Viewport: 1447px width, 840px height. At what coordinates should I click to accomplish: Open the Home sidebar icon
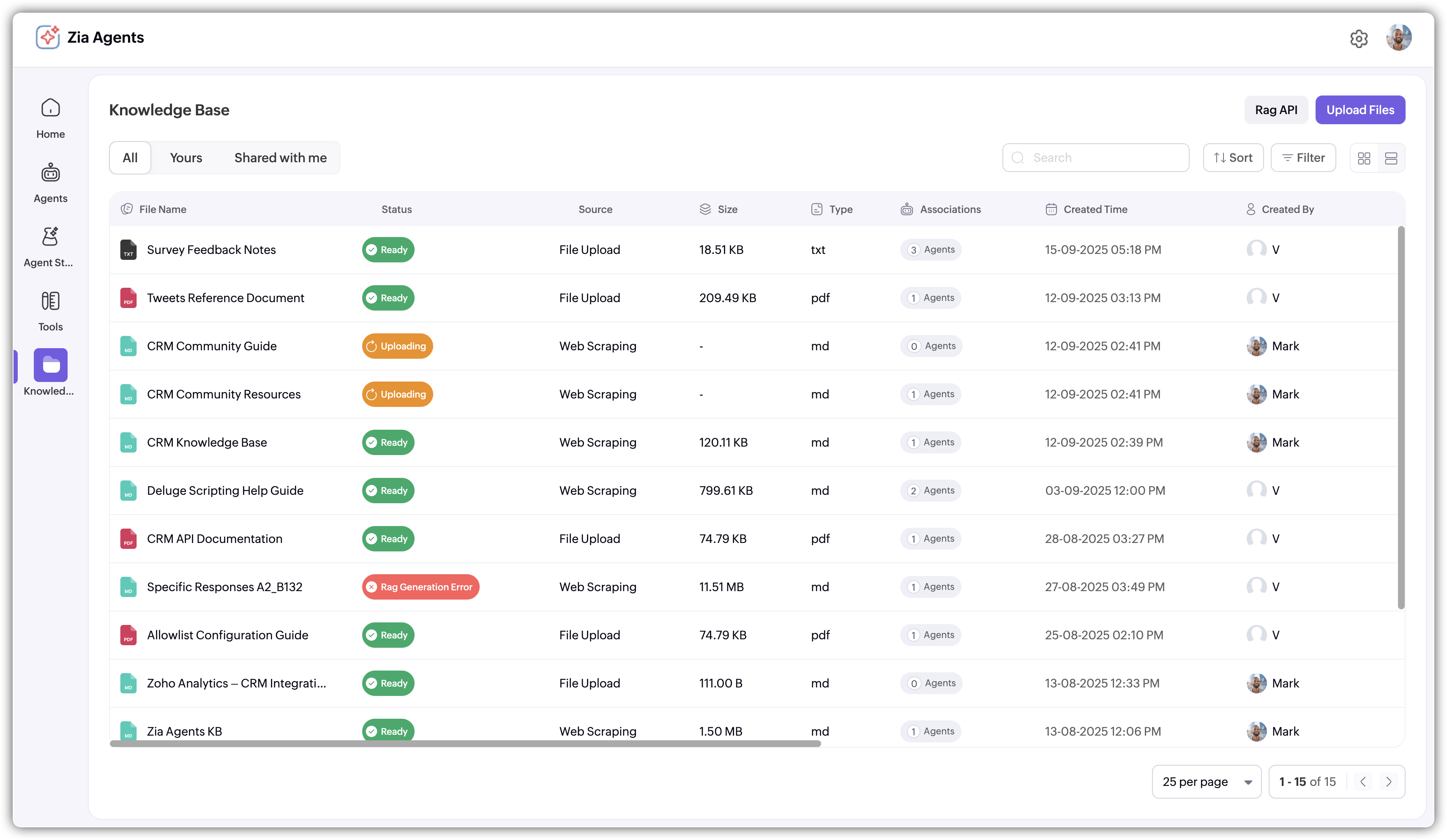[51, 108]
